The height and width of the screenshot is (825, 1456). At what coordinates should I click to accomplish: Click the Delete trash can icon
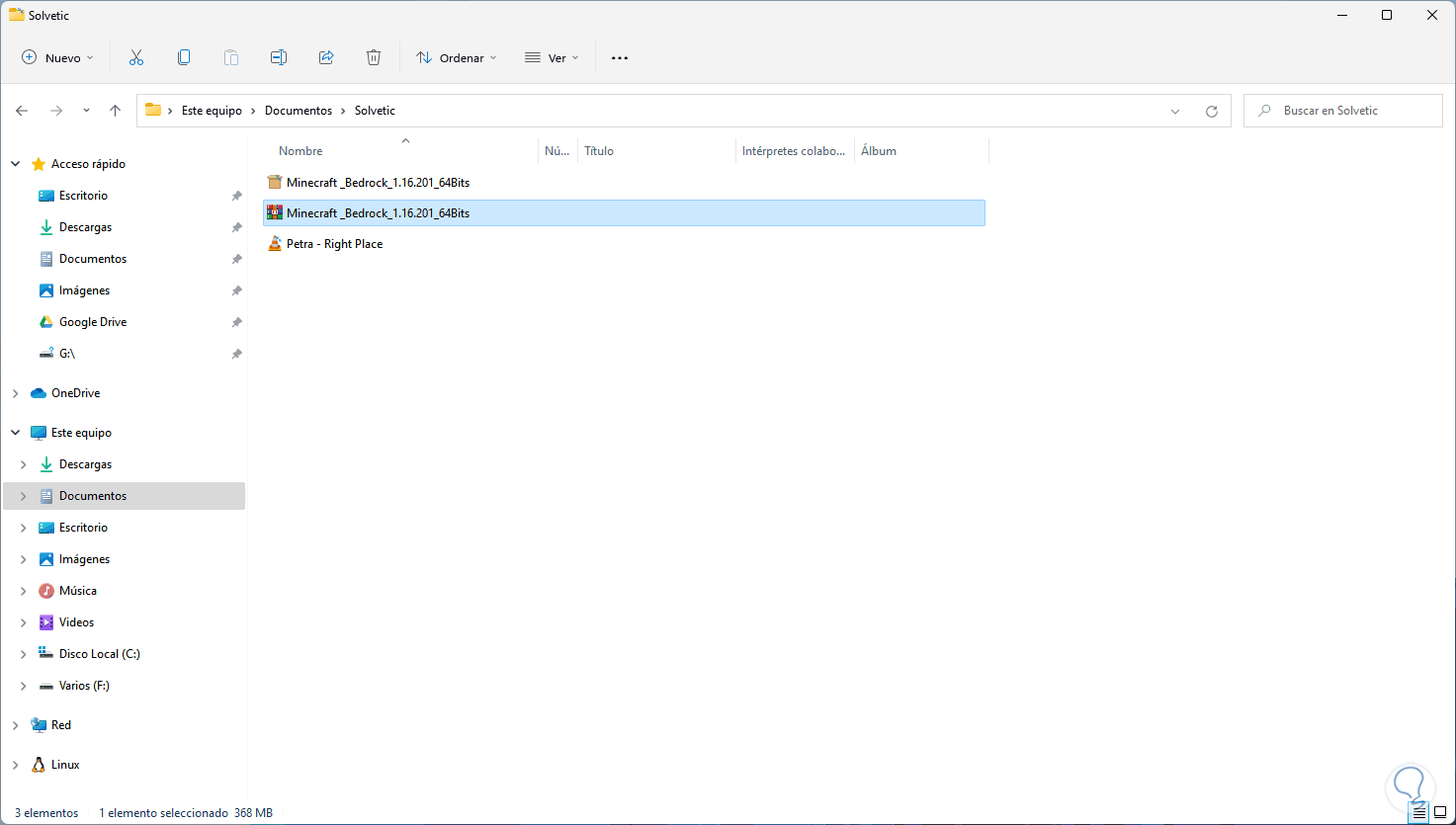(374, 58)
